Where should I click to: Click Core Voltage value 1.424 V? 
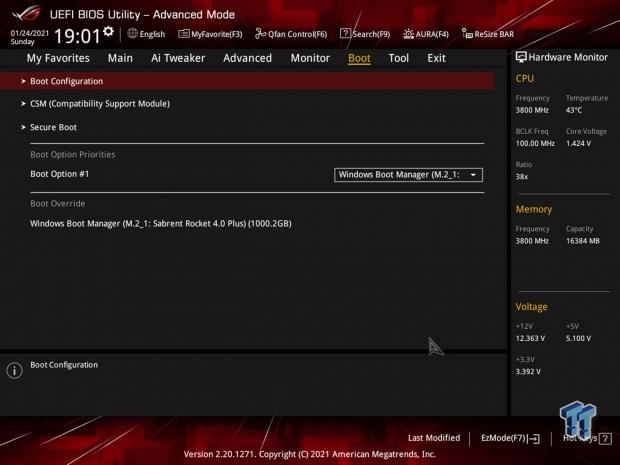(x=578, y=143)
